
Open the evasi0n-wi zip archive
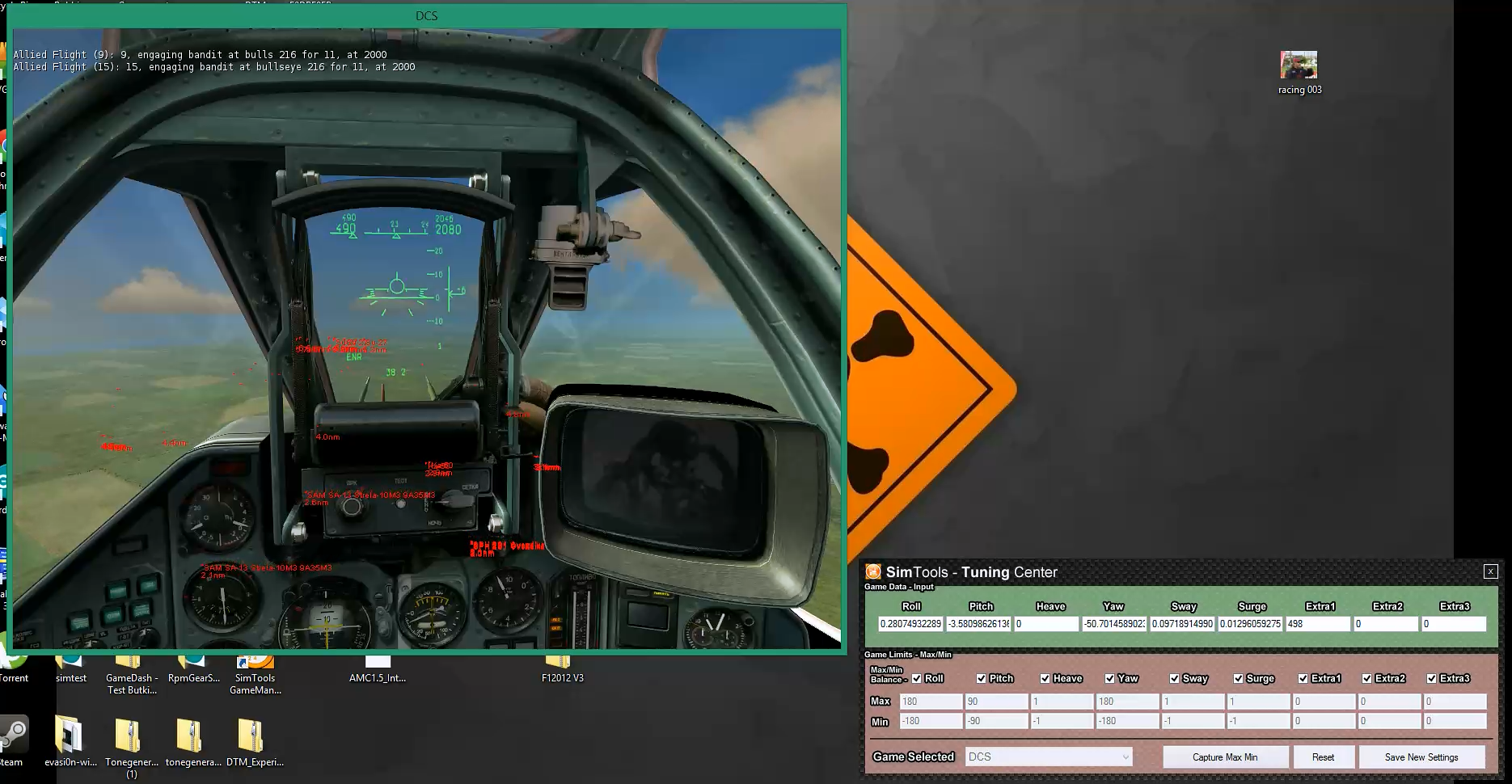pos(70,741)
